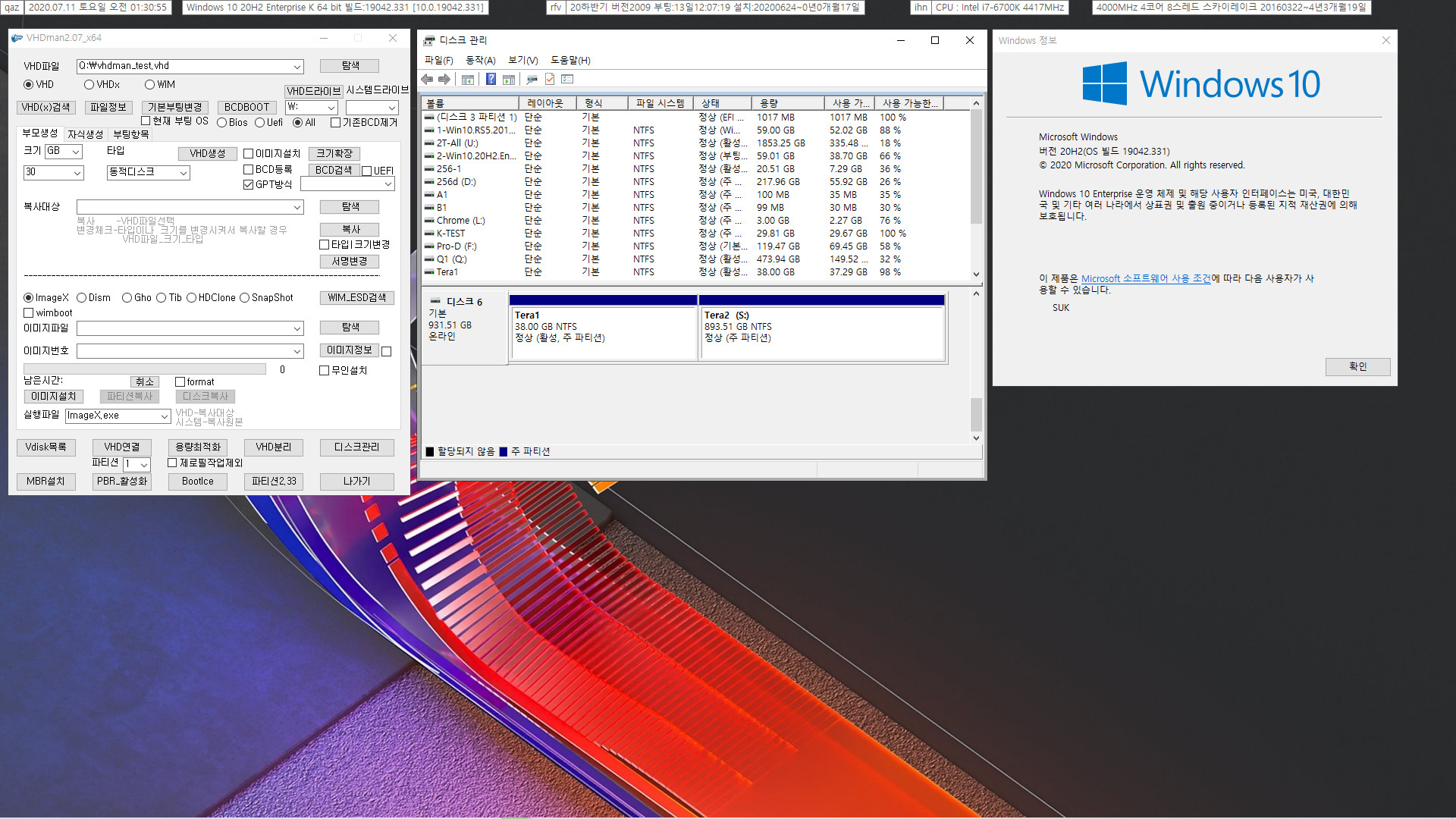
Task: Enable the 현재 부팅 OS checkbox
Action: pos(146,121)
